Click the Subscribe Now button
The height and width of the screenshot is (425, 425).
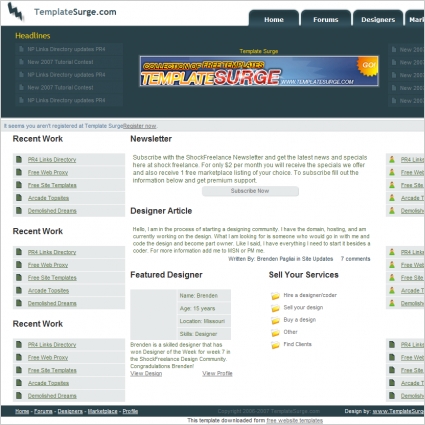coord(250,191)
